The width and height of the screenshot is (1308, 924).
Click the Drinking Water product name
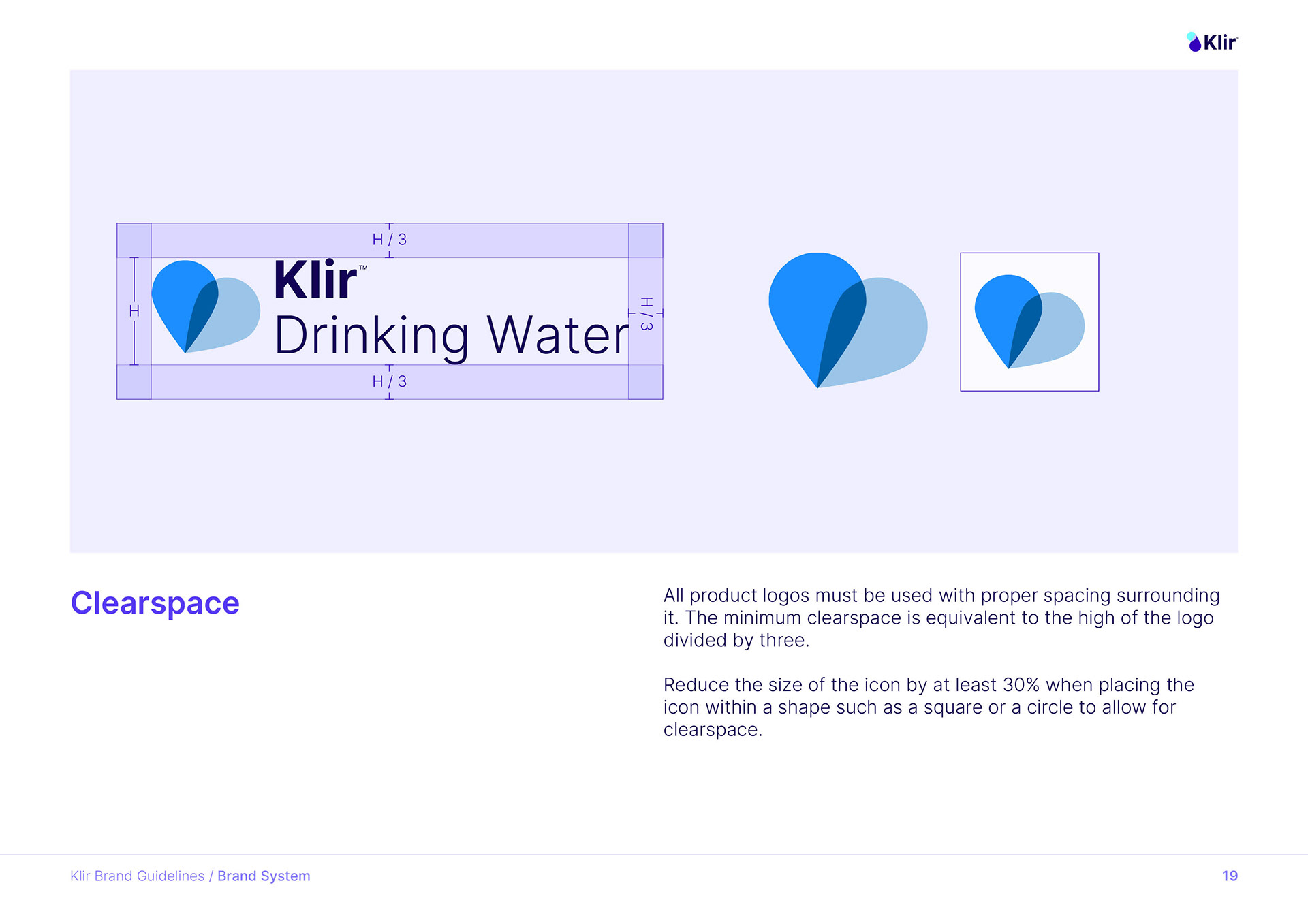(452, 336)
